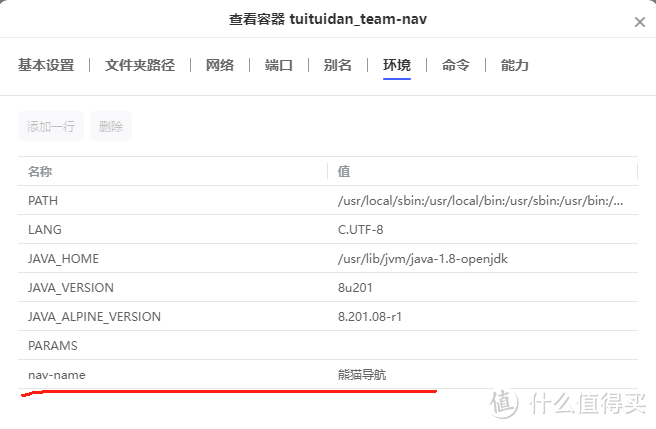Open the 别名 tab
Viewport: 656px width, 429px height.
pos(338,65)
